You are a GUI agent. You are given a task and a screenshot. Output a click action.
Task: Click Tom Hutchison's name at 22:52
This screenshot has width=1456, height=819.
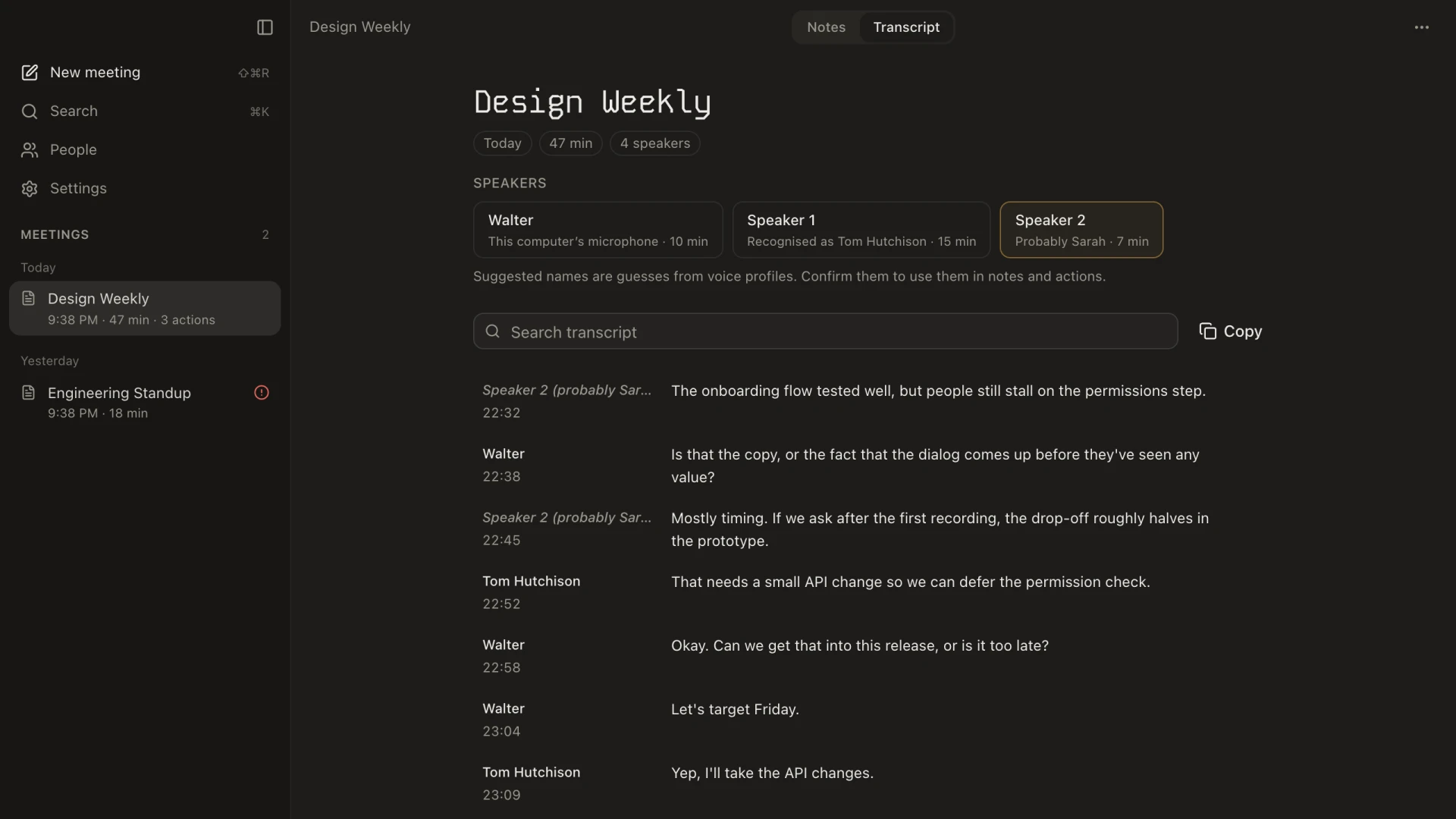[531, 582]
